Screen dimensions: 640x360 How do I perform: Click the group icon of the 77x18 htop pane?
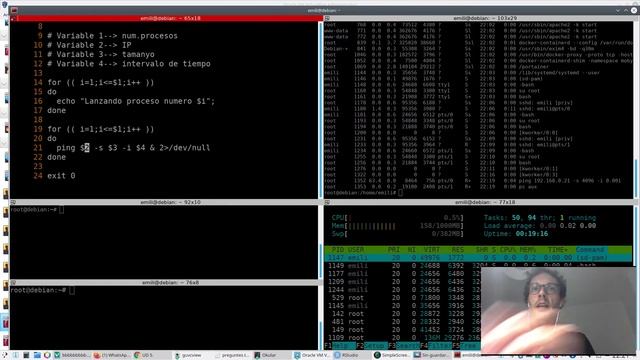click(x=327, y=202)
